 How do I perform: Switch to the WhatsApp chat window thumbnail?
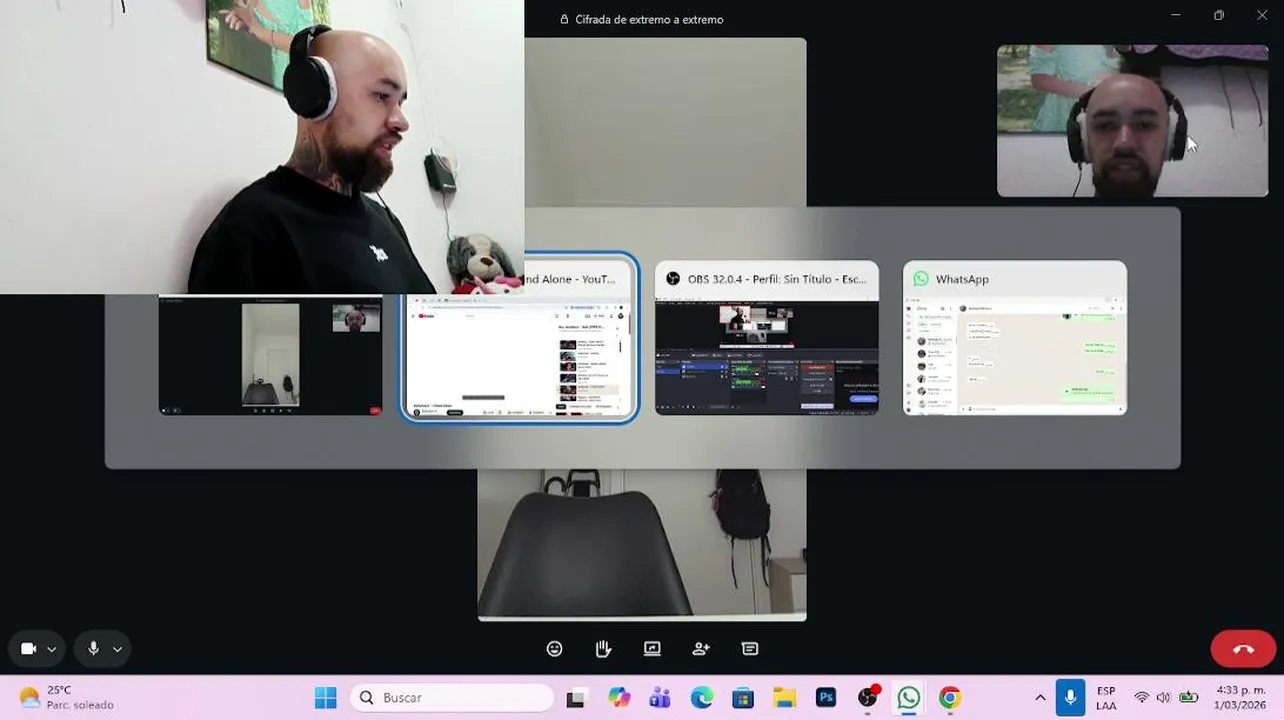(x=1015, y=338)
